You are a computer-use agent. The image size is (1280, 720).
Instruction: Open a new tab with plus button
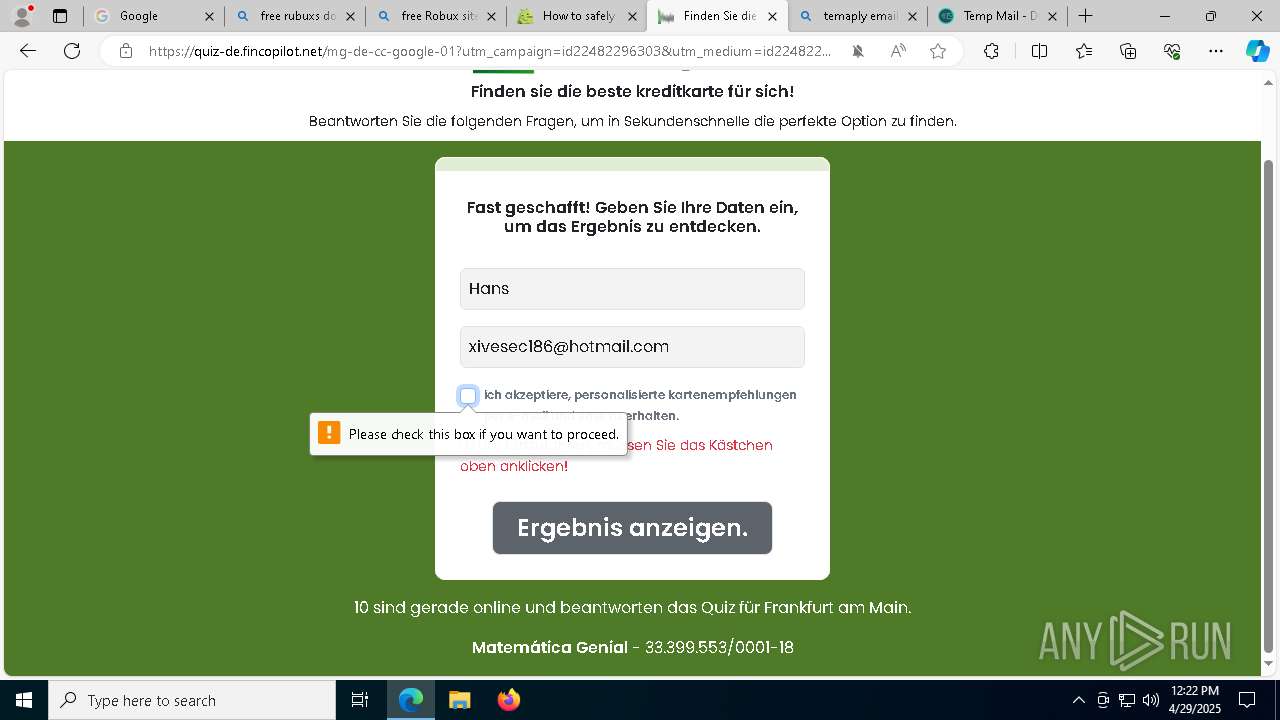click(1086, 16)
